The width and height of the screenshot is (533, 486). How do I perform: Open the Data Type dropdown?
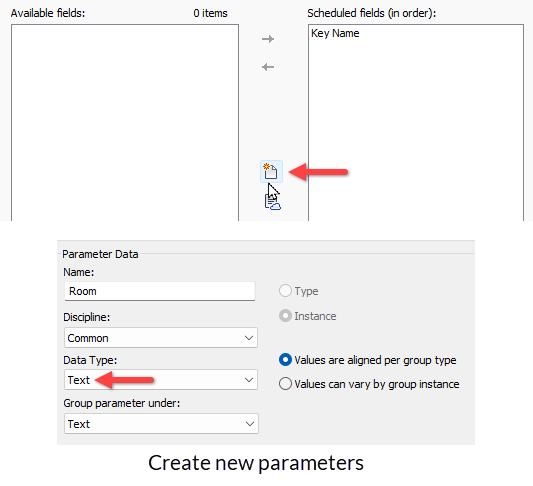[161, 380]
